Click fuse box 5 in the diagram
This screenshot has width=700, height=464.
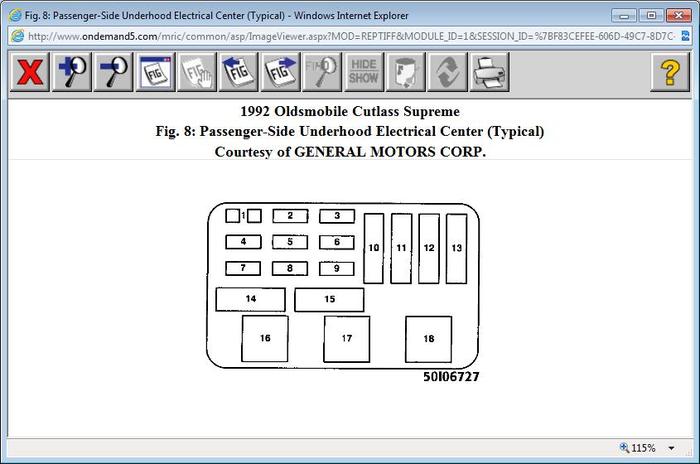pyautogui.click(x=290, y=242)
